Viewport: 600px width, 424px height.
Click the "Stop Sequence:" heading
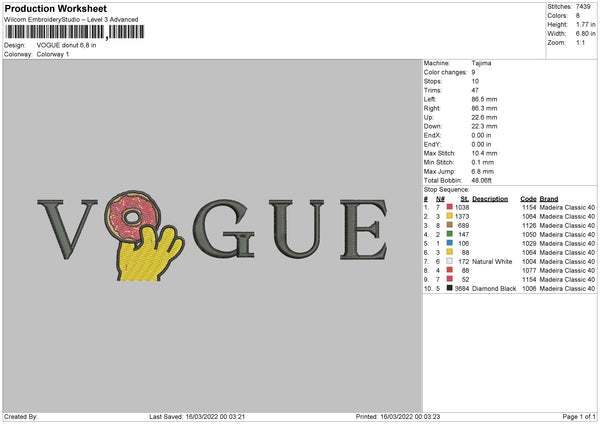pos(446,189)
